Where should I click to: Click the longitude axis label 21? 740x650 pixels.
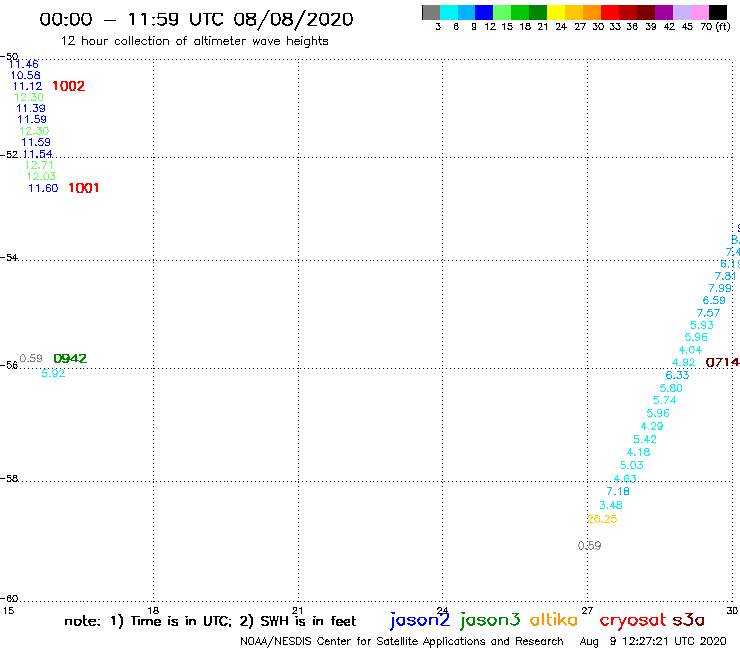(x=297, y=610)
